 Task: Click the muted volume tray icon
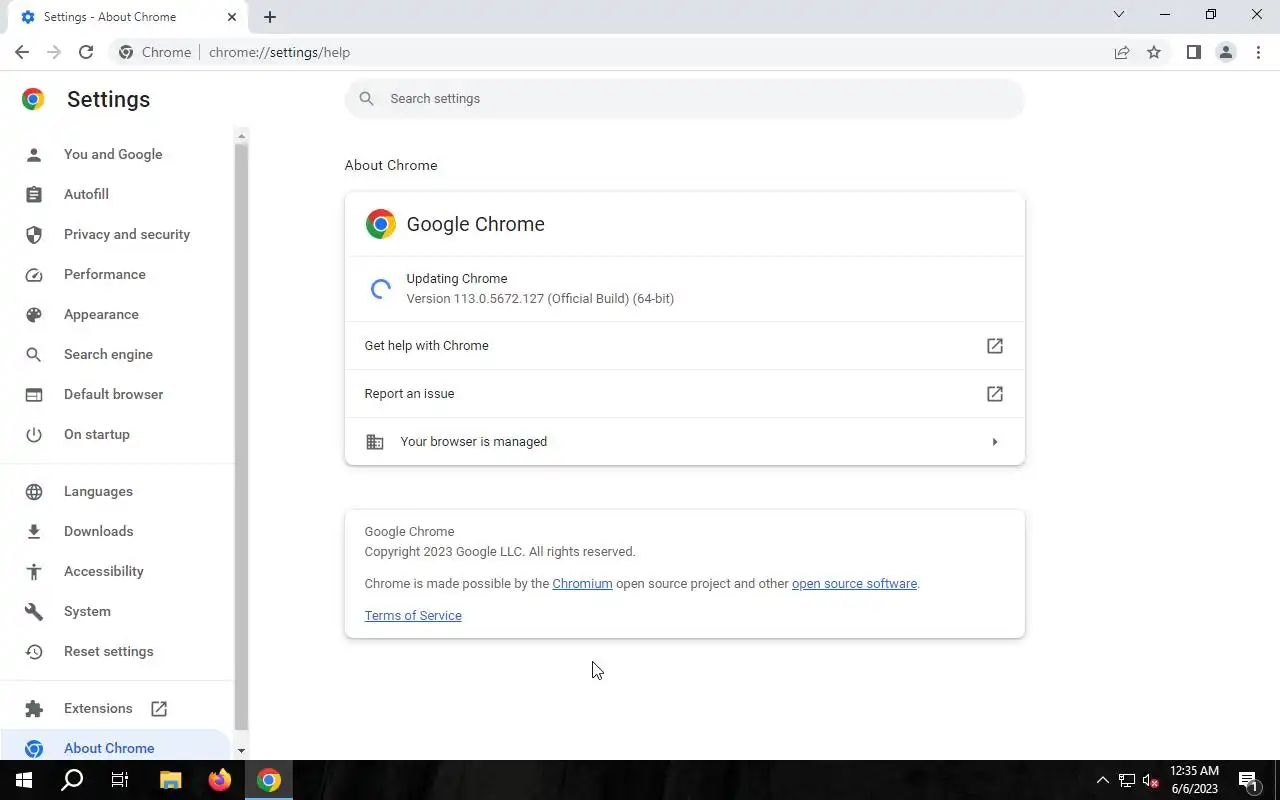pyautogui.click(x=1151, y=780)
